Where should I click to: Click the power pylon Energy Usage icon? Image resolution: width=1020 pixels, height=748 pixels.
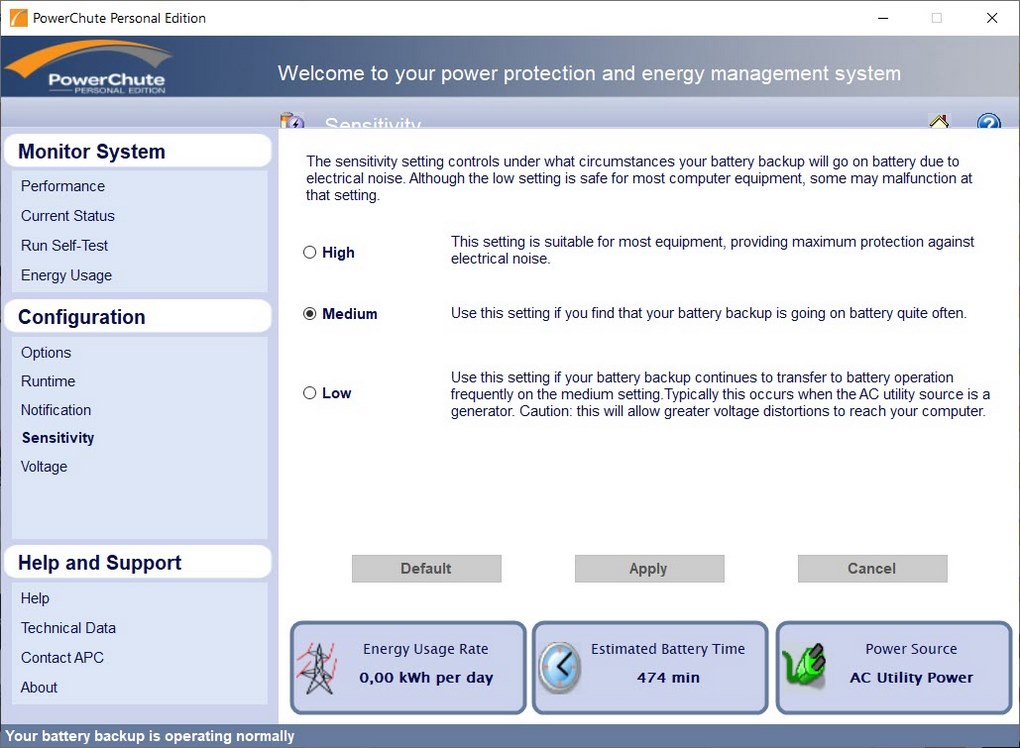pos(317,668)
